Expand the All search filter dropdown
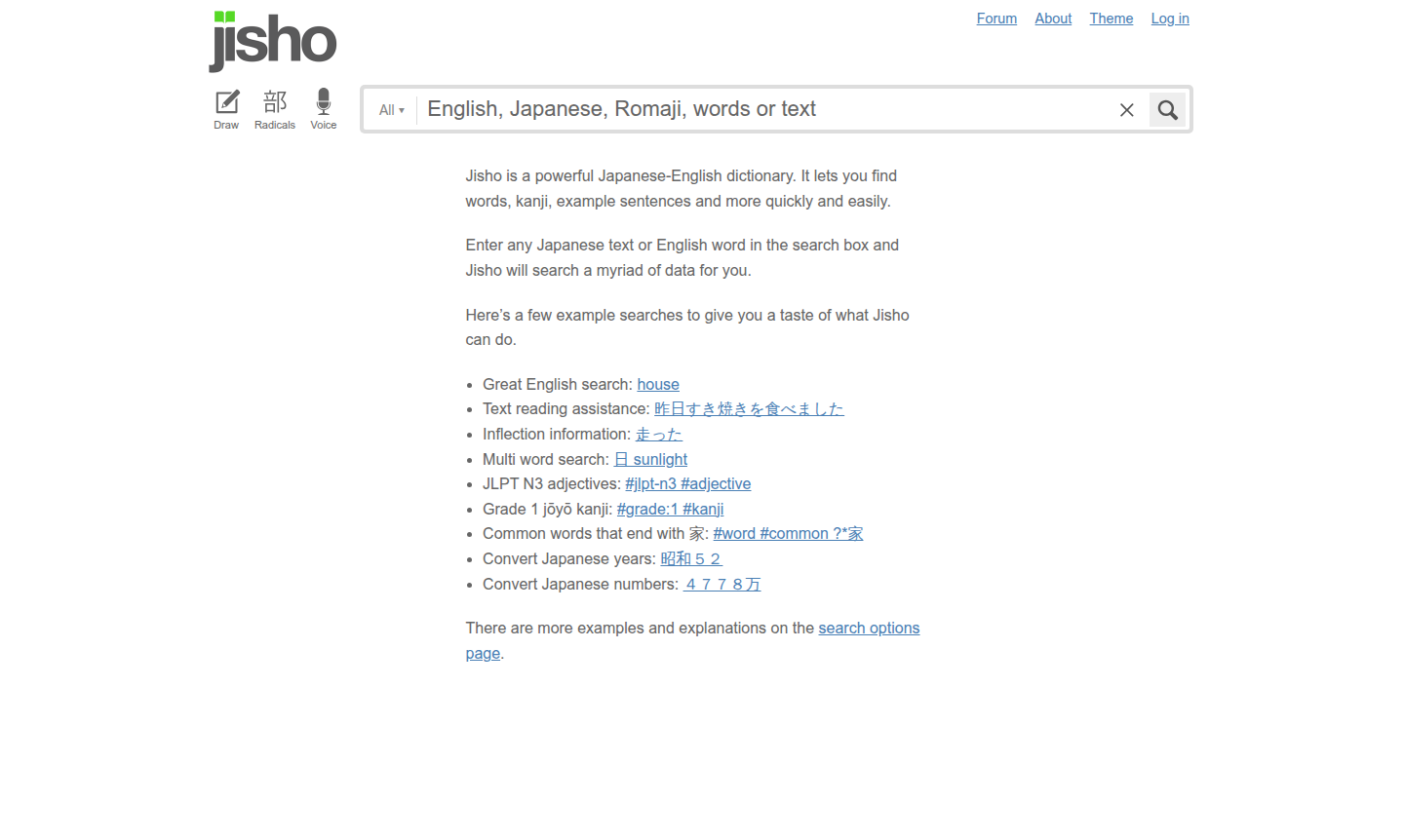Viewport: 1404px width, 840px height. [392, 110]
